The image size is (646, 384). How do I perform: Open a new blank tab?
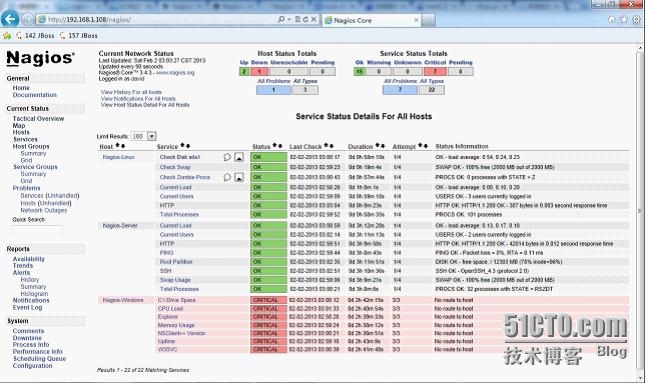428,20
